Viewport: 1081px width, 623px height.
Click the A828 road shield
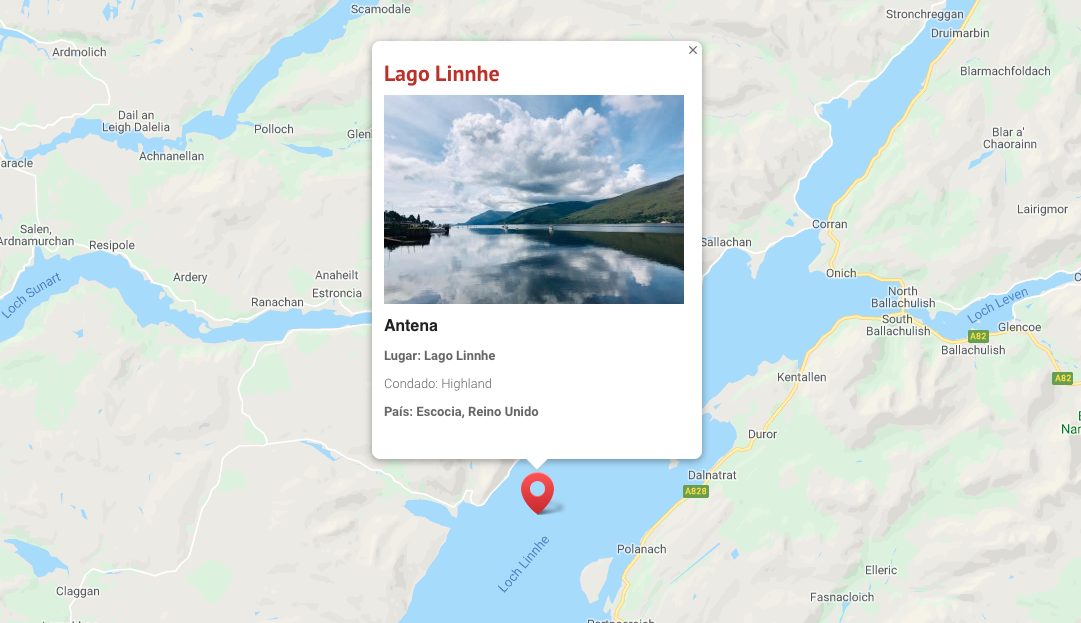(x=696, y=491)
